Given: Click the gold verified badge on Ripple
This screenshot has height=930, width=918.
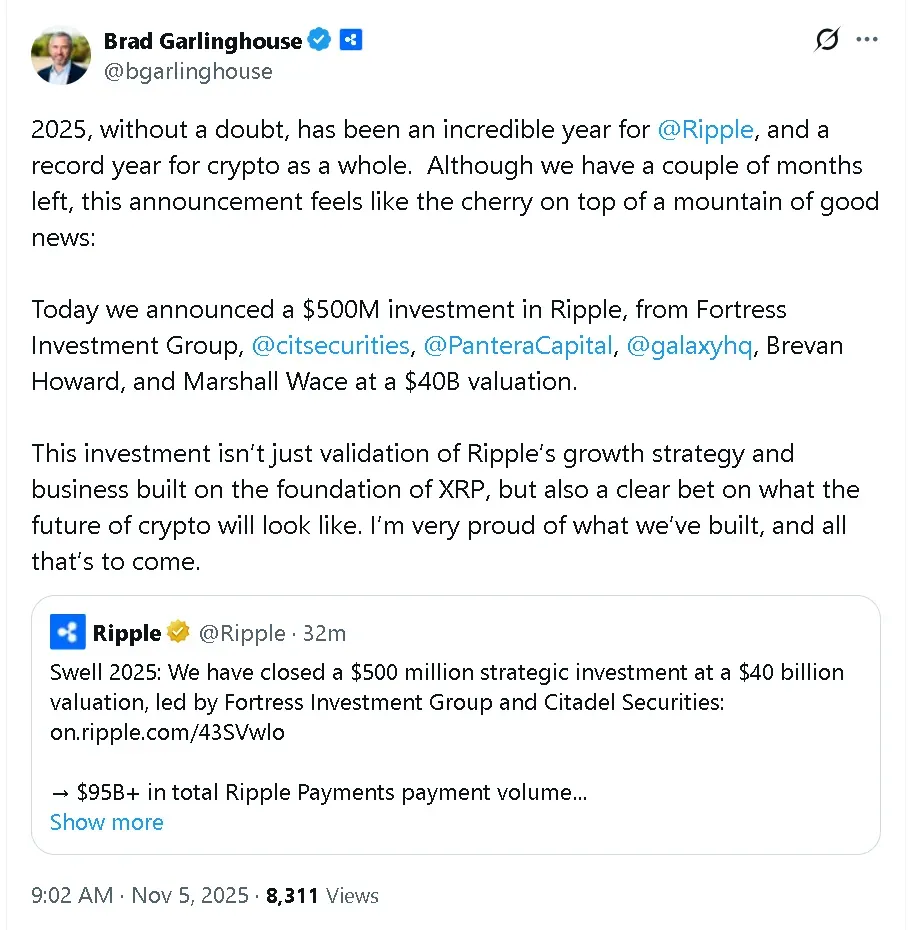Looking at the screenshot, I should [x=179, y=633].
